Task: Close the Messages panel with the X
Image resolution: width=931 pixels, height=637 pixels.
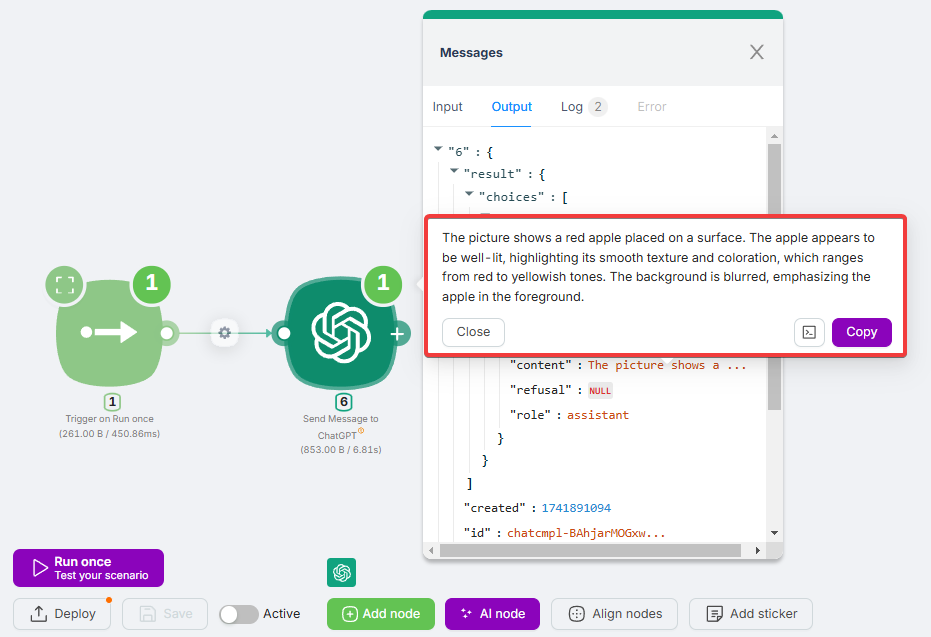Action: pyautogui.click(x=757, y=52)
